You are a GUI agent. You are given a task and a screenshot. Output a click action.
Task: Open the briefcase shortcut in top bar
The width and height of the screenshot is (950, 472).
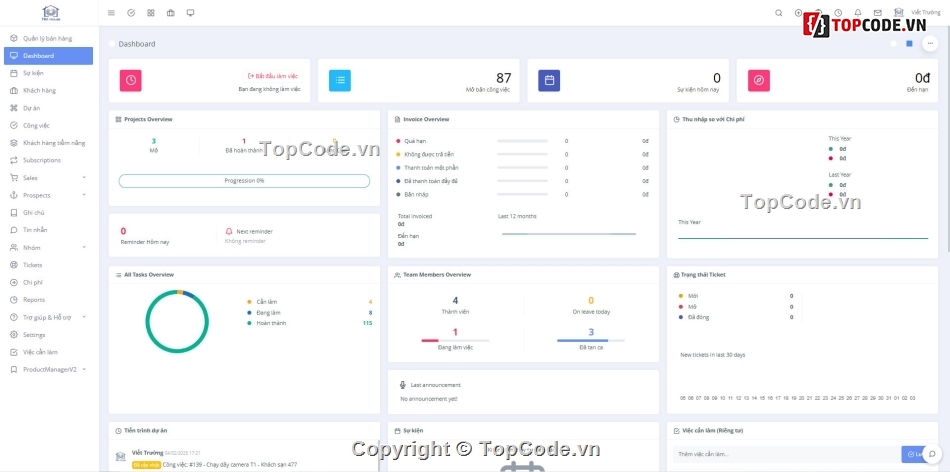[x=171, y=13]
